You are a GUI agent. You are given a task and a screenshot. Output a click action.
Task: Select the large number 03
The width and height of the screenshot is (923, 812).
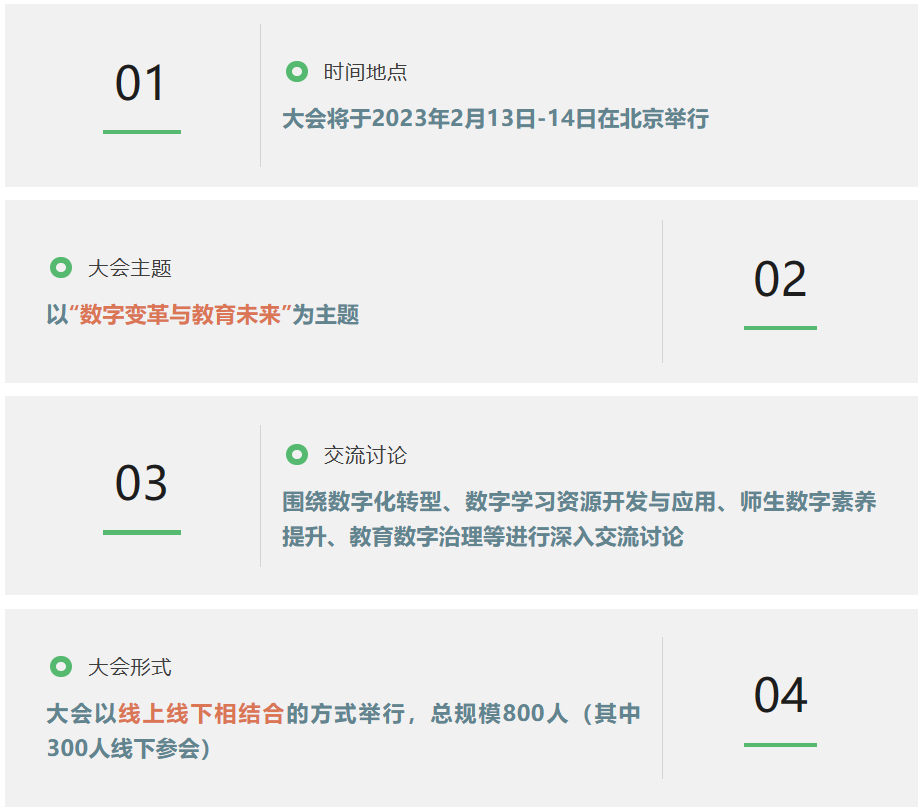click(x=141, y=483)
